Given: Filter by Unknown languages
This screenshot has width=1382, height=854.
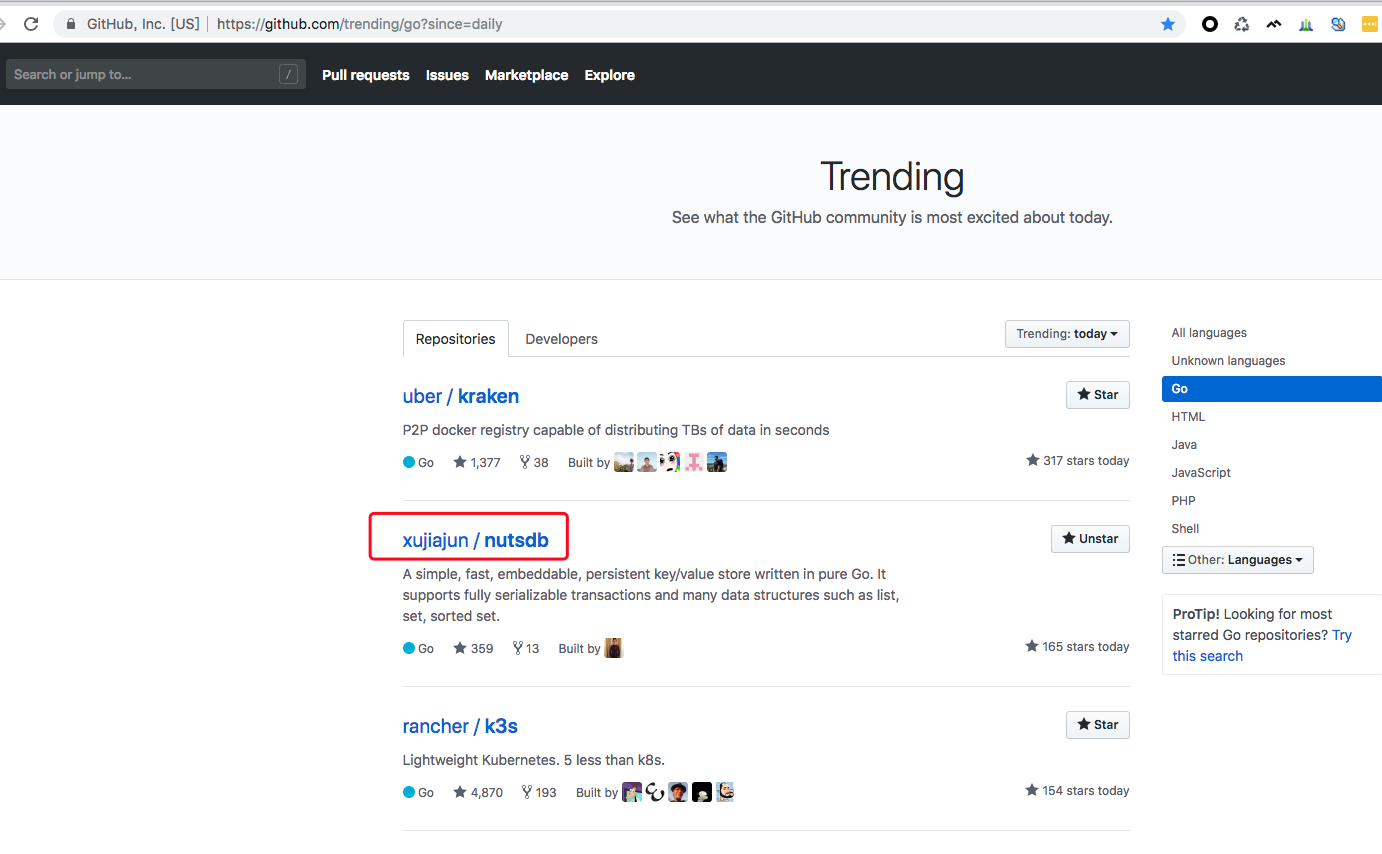Looking at the screenshot, I should (1228, 361).
